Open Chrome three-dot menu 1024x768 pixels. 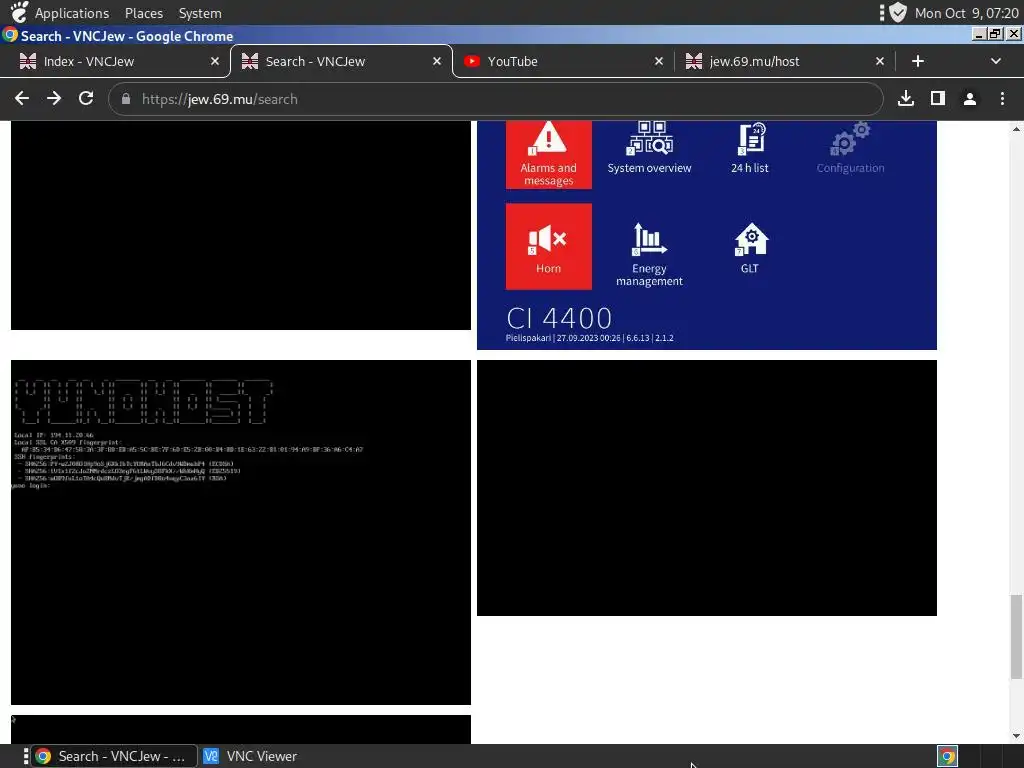tap(1002, 99)
